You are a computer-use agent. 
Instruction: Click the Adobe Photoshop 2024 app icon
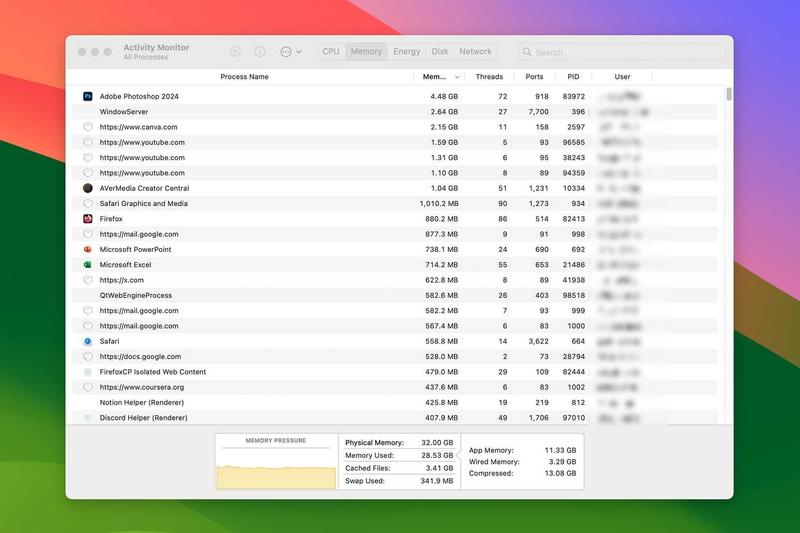(x=88, y=96)
